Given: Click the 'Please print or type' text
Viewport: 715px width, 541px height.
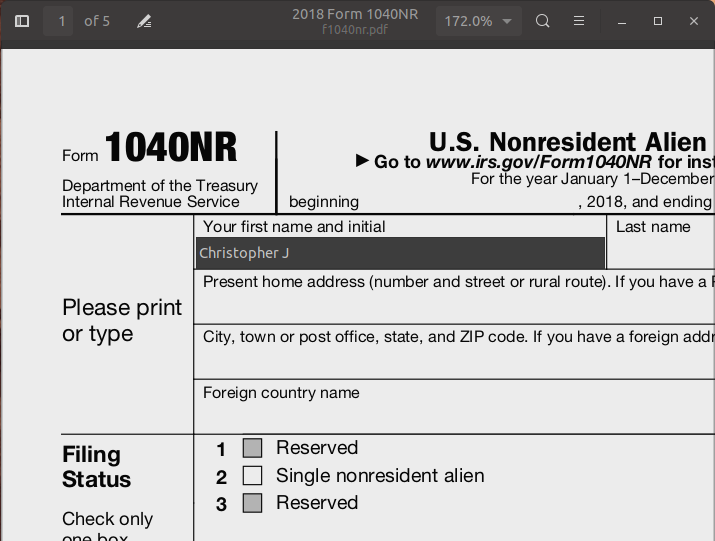Looking at the screenshot, I should (x=122, y=321).
